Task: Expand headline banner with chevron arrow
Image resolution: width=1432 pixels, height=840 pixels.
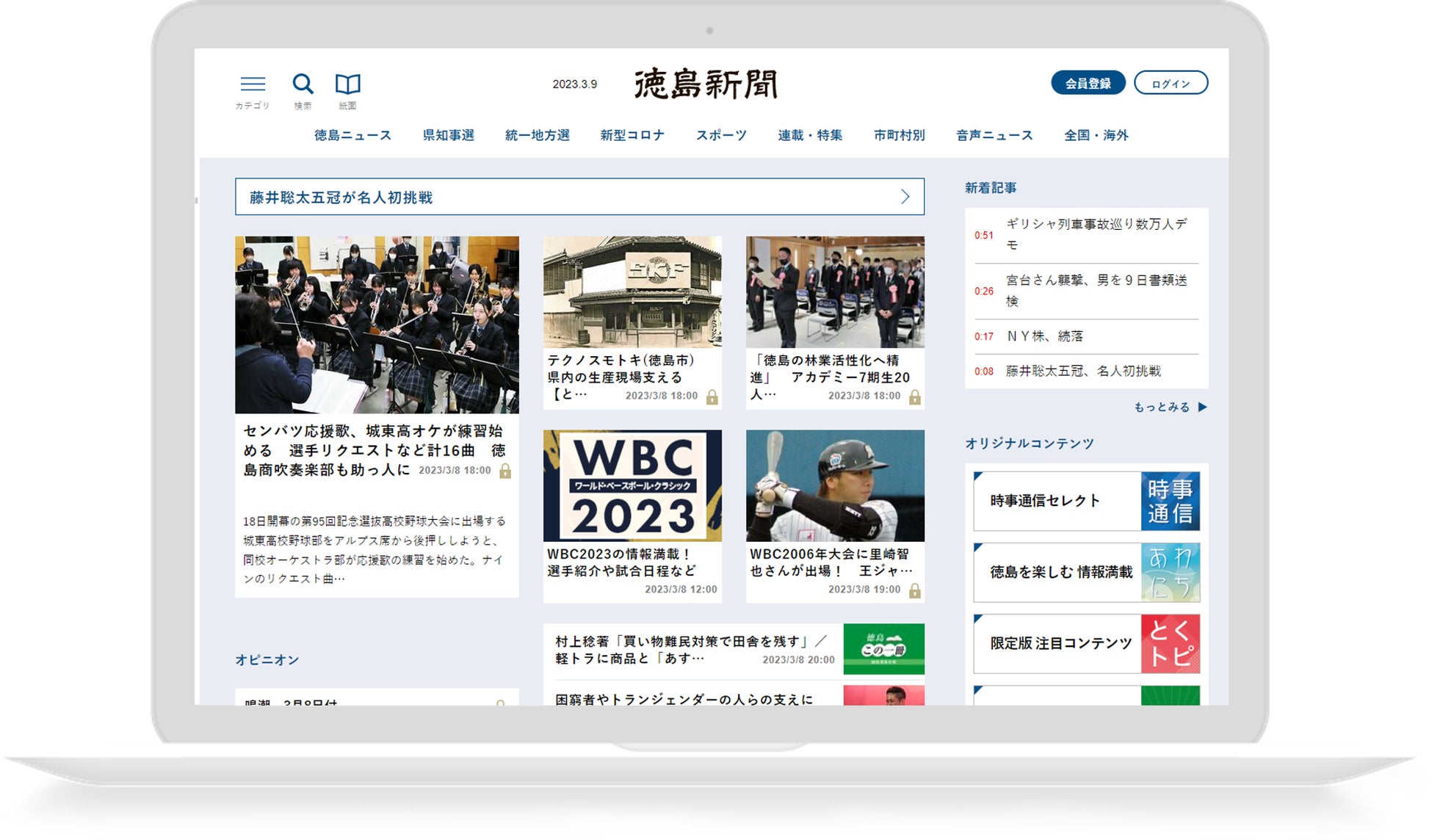Action: [x=905, y=197]
